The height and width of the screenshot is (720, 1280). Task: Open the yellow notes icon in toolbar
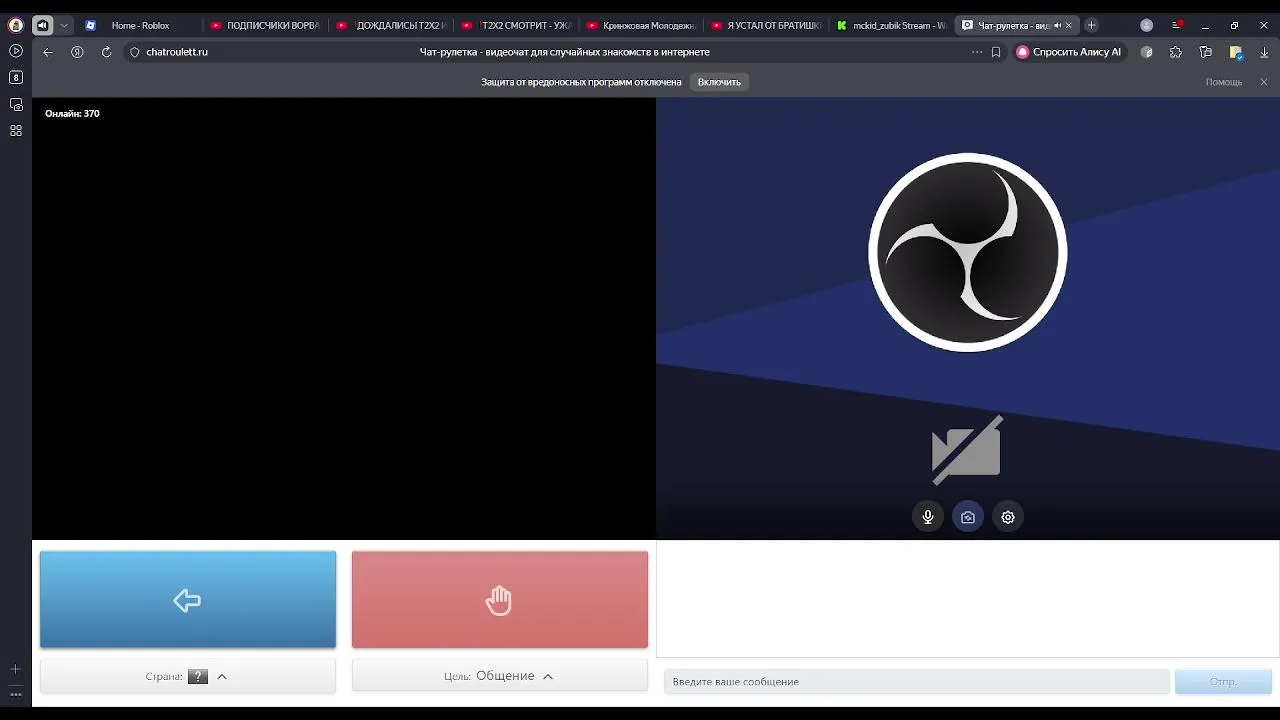1236,52
